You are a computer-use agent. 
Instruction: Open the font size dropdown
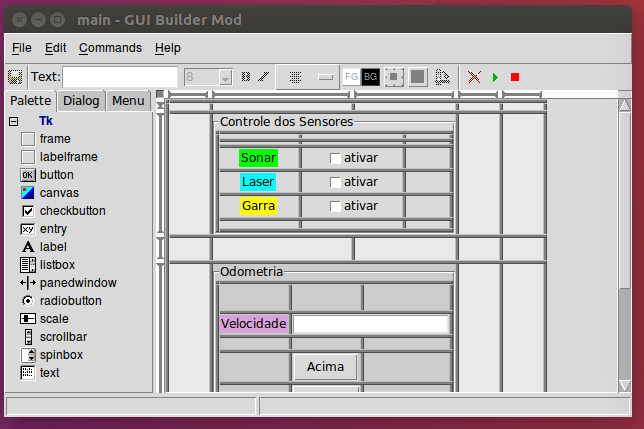226,77
